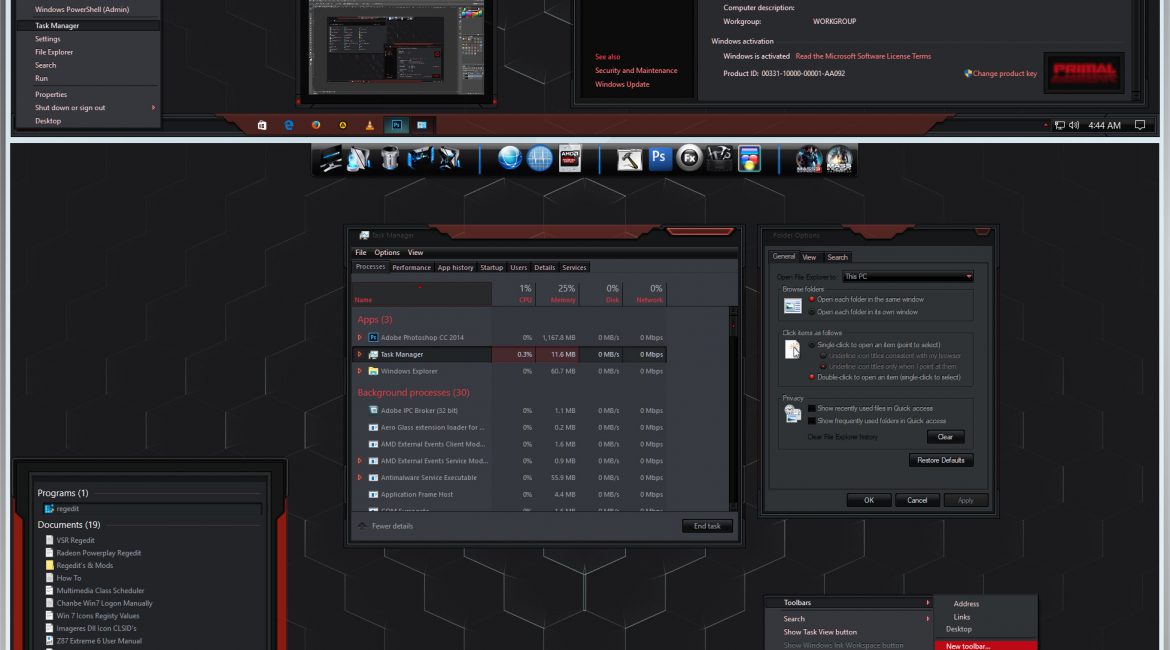Viewport: 1170px width, 650px height.
Task: Click the End task button
Action: (x=707, y=526)
